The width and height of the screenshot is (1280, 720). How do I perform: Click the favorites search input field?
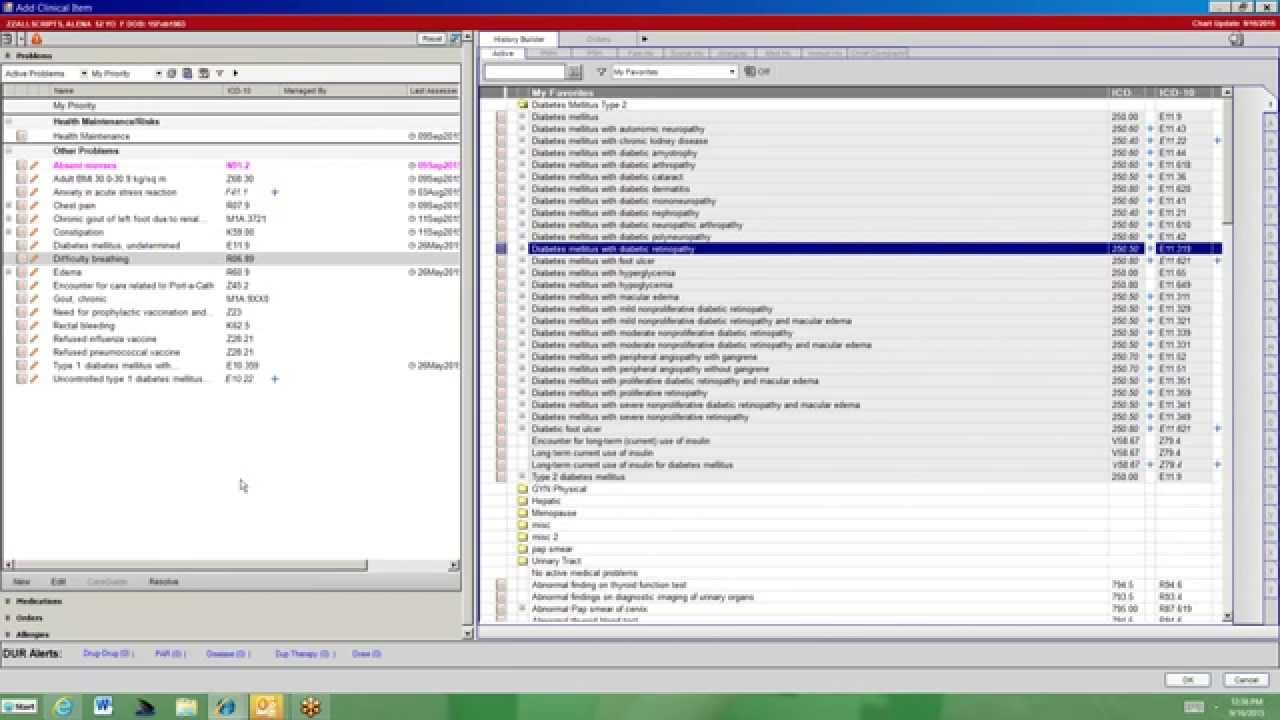[x=525, y=72]
